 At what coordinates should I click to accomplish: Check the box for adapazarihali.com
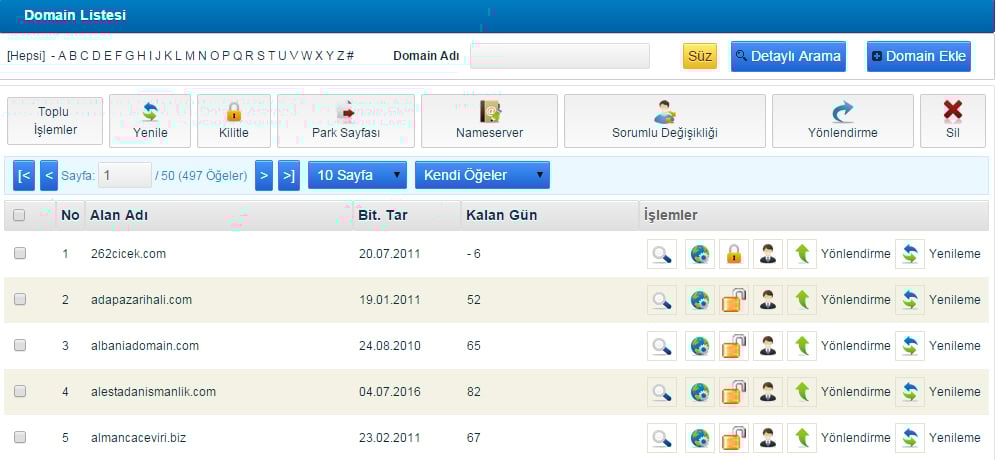tap(20, 299)
